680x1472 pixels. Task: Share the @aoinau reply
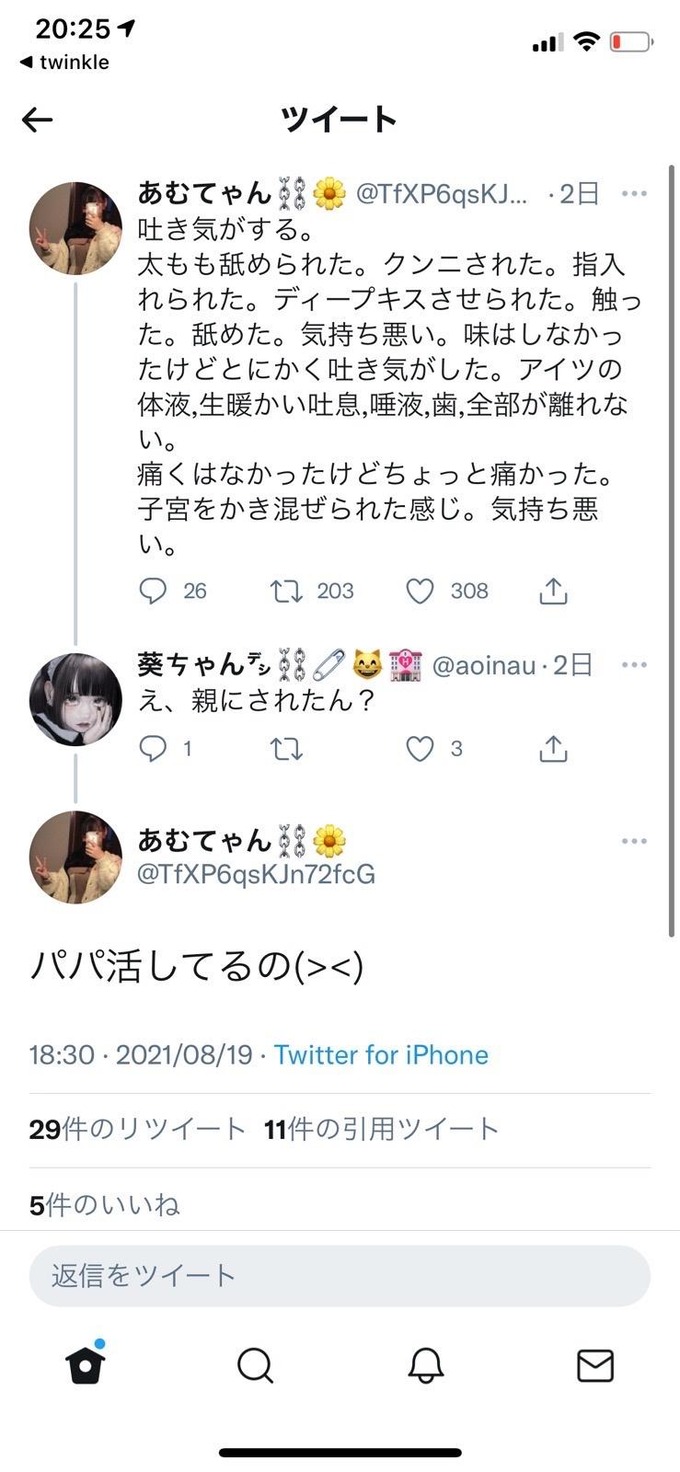(553, 748)
